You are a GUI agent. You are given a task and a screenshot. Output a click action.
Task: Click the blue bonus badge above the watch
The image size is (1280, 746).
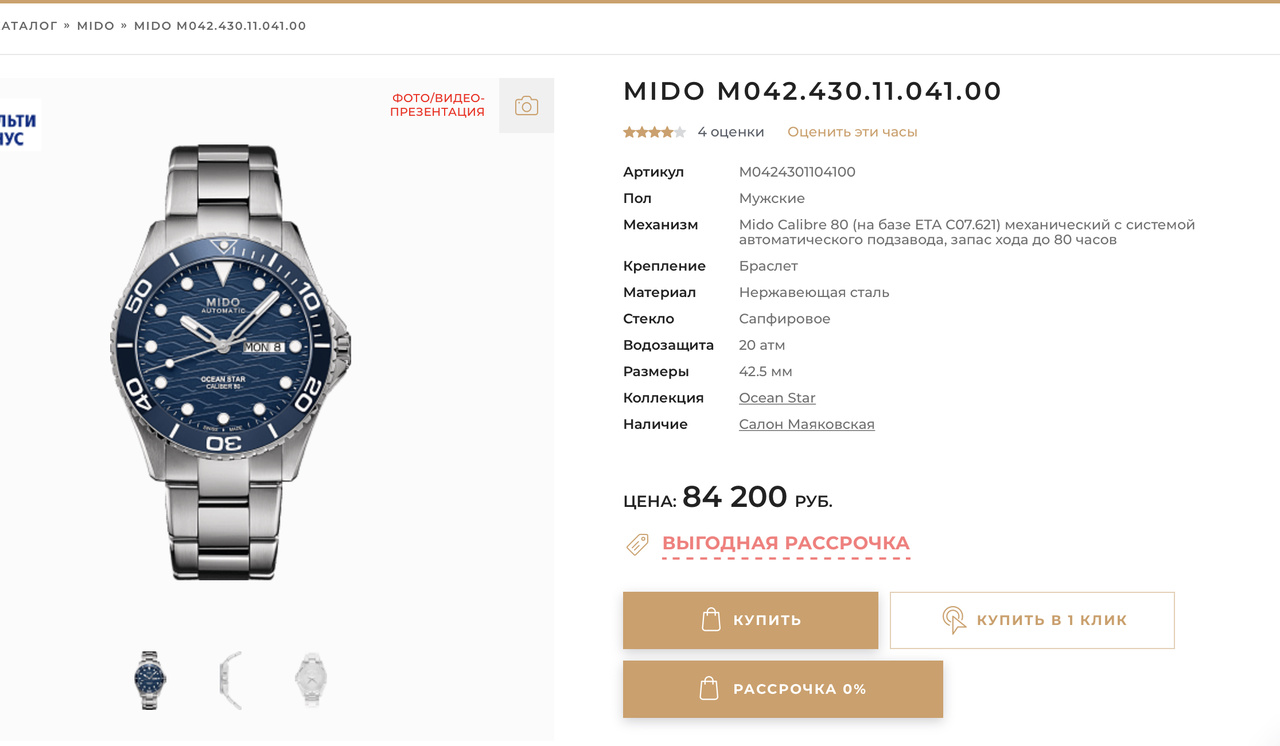(x=19, y=127)
